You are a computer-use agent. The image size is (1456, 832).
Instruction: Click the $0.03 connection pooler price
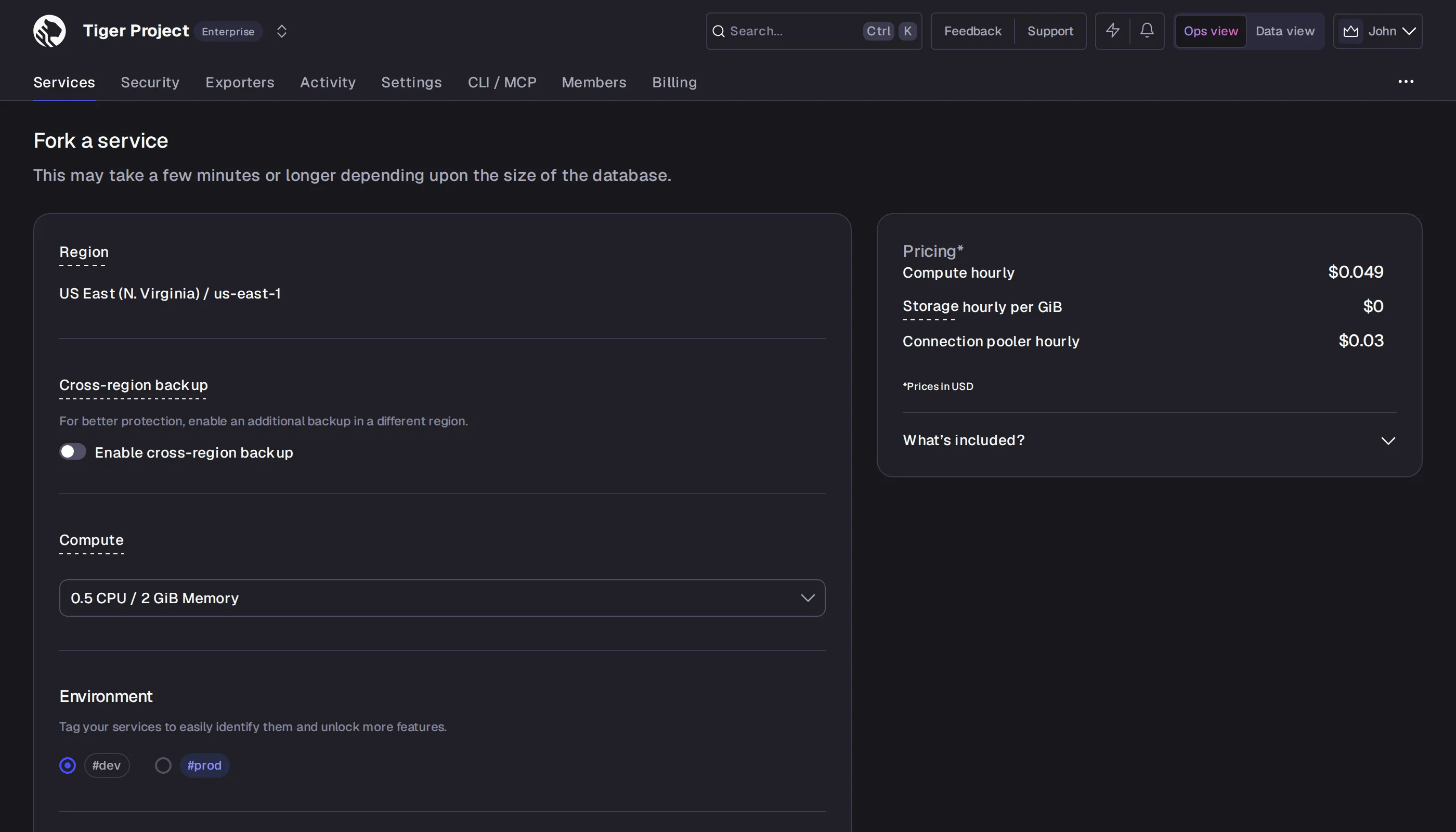click(1361, 341)
